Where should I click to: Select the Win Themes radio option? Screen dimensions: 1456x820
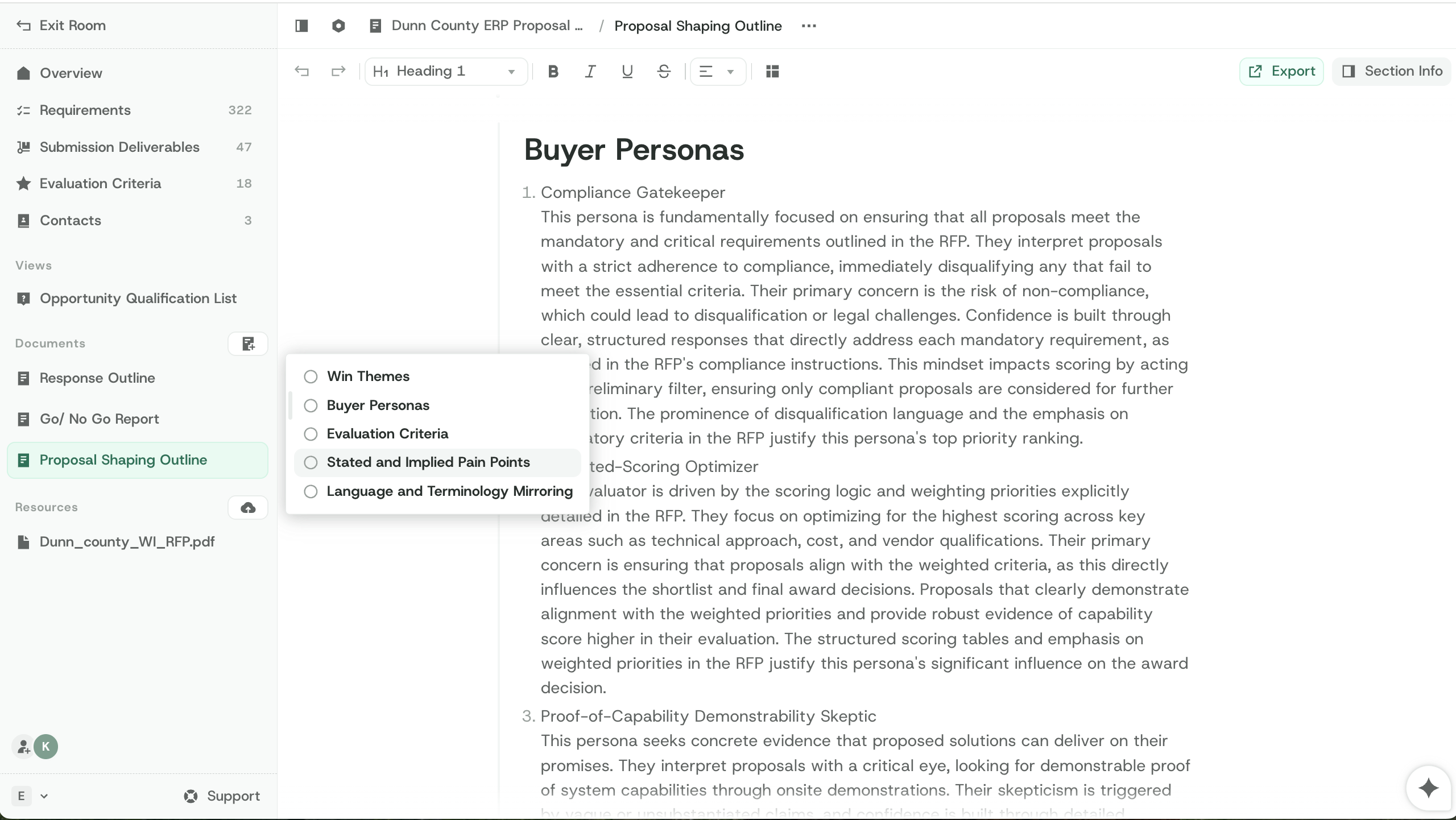click(x=311, y=376)
